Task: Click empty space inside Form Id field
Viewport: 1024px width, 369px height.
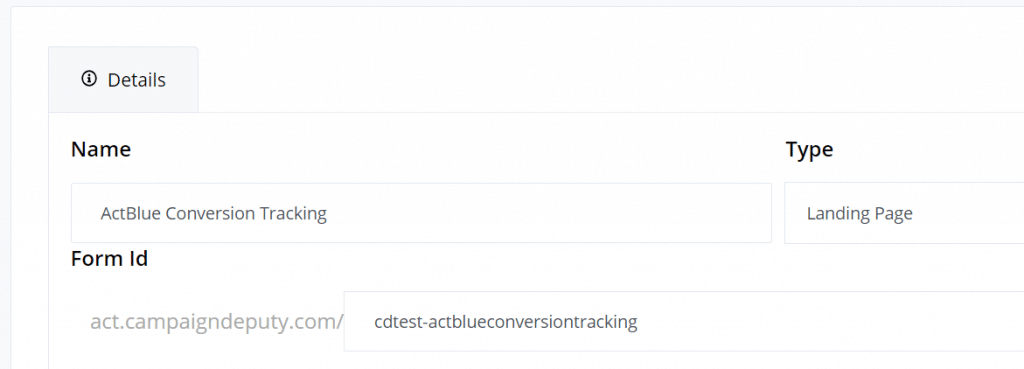Action: point(829,321)
